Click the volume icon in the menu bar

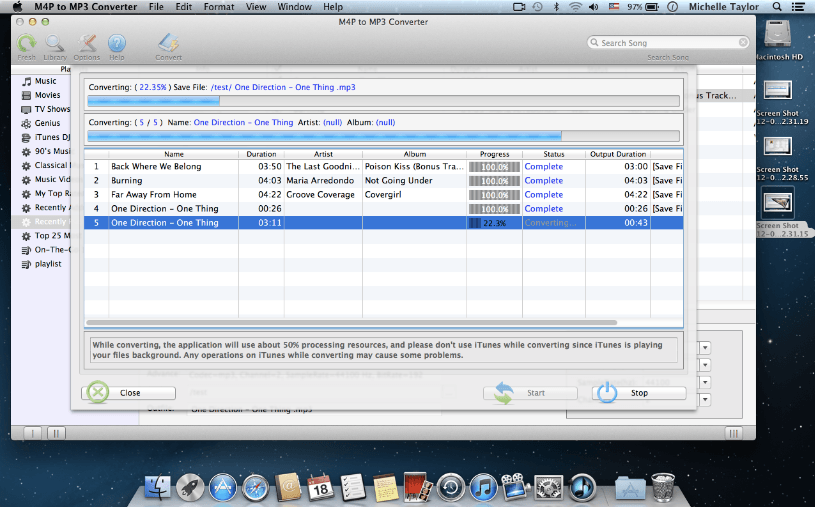coord(593,7)
